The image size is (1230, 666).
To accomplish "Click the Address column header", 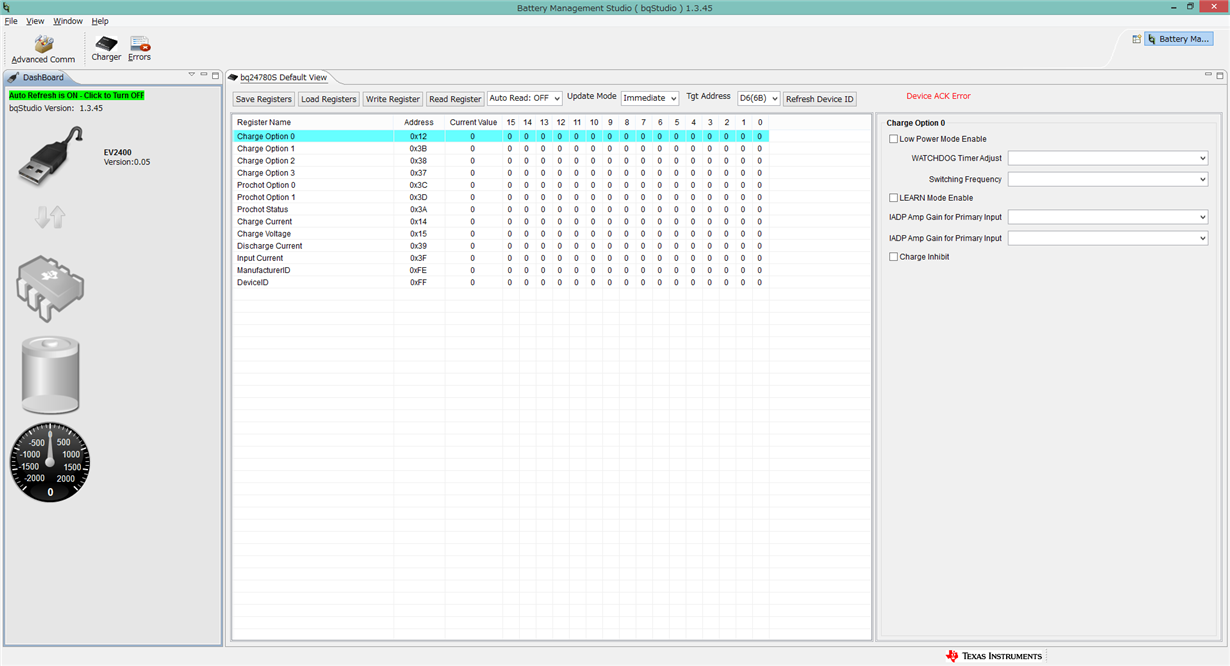I will click(419, 122).
